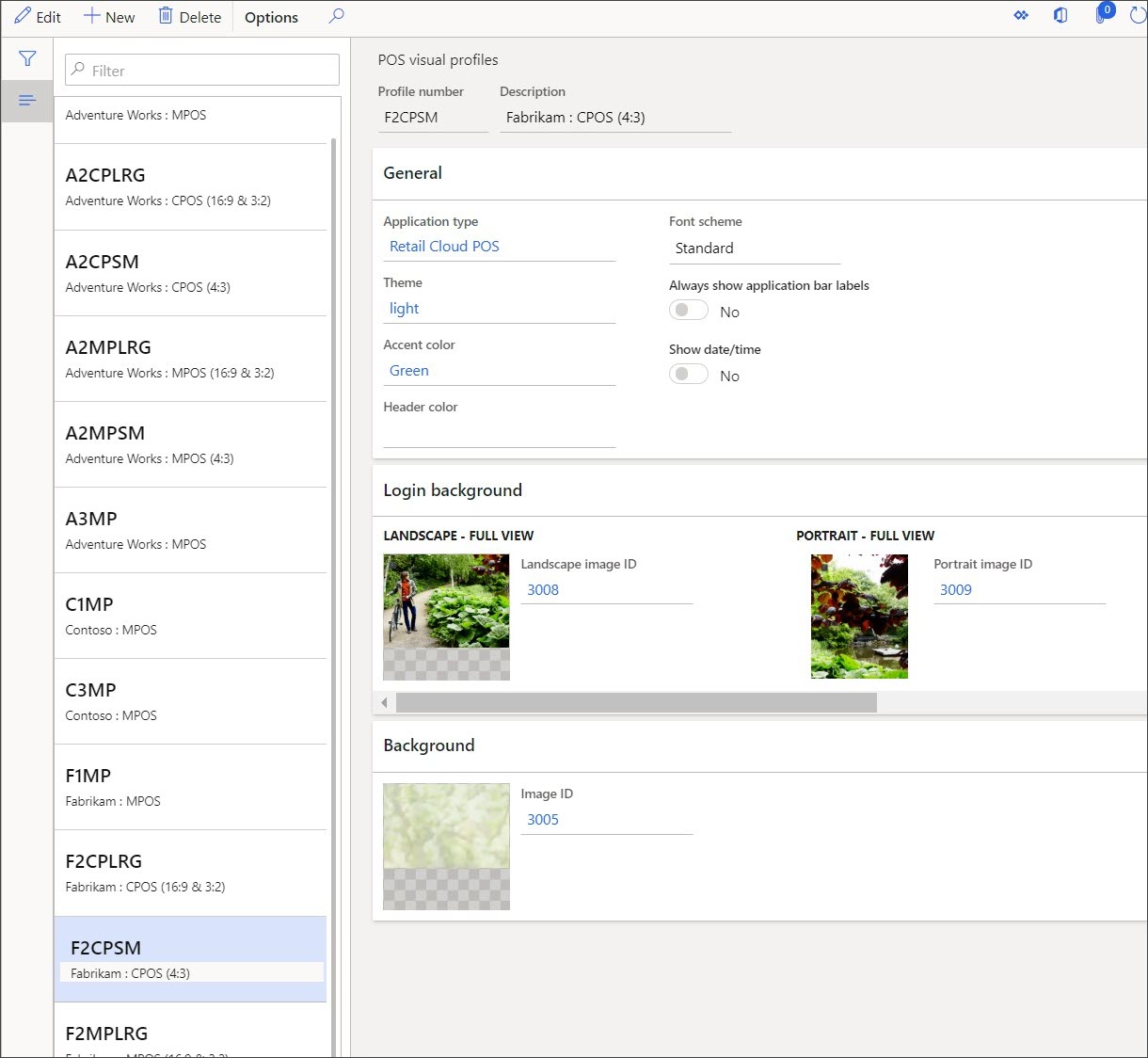
Task: Click the 'POS visual profiles' page title
Action: tap(438, 60)
